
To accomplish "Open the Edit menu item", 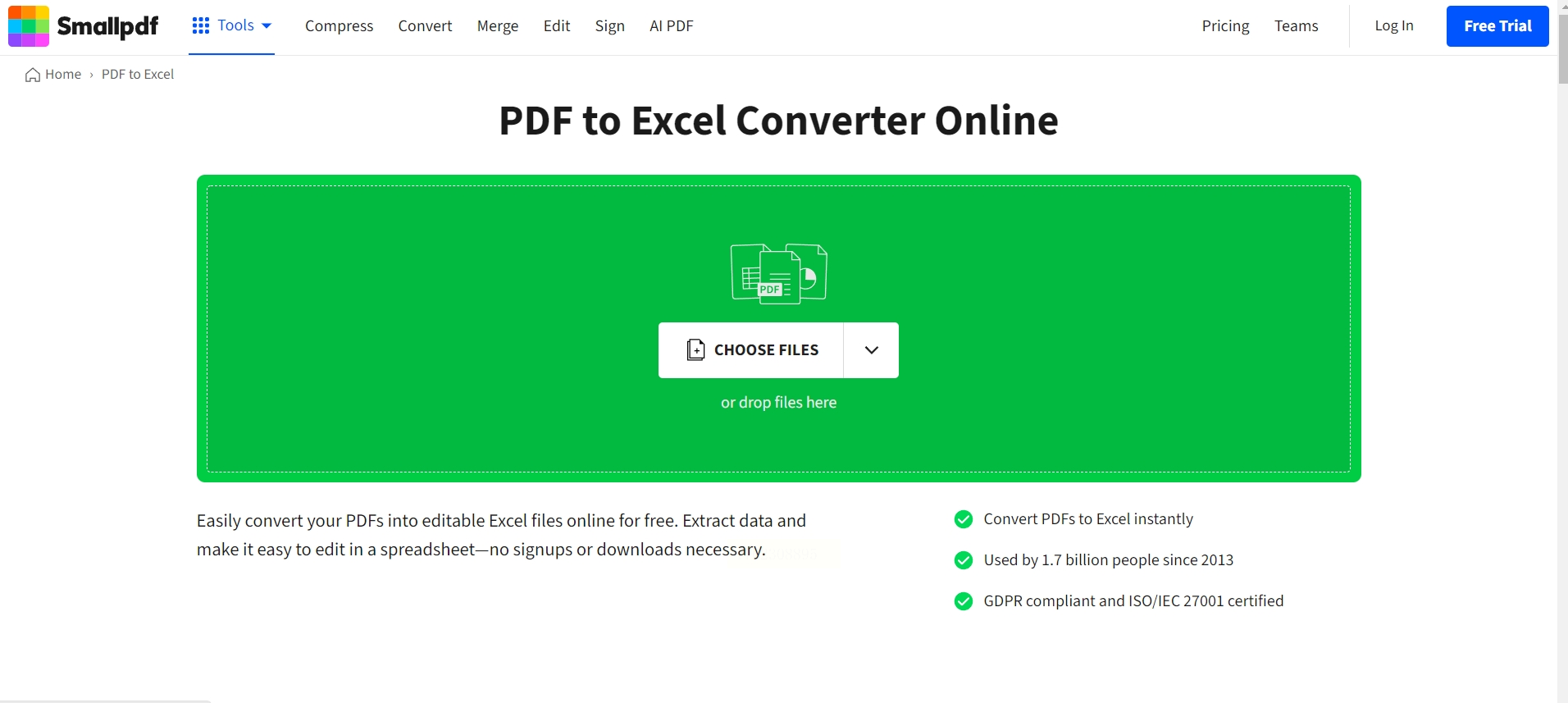I will pos(557,26).
